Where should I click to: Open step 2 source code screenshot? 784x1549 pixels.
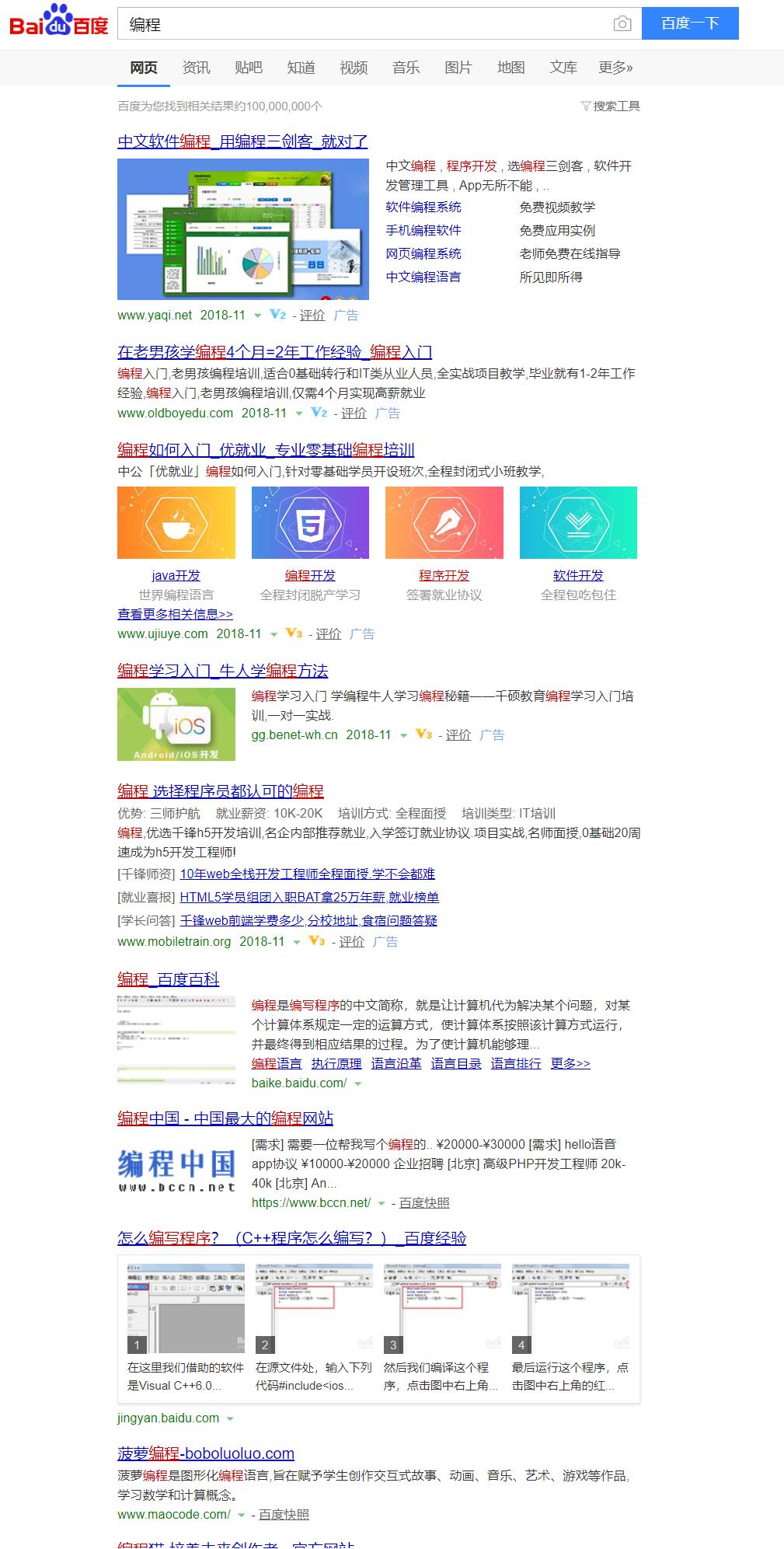(x=314, y=1308)
